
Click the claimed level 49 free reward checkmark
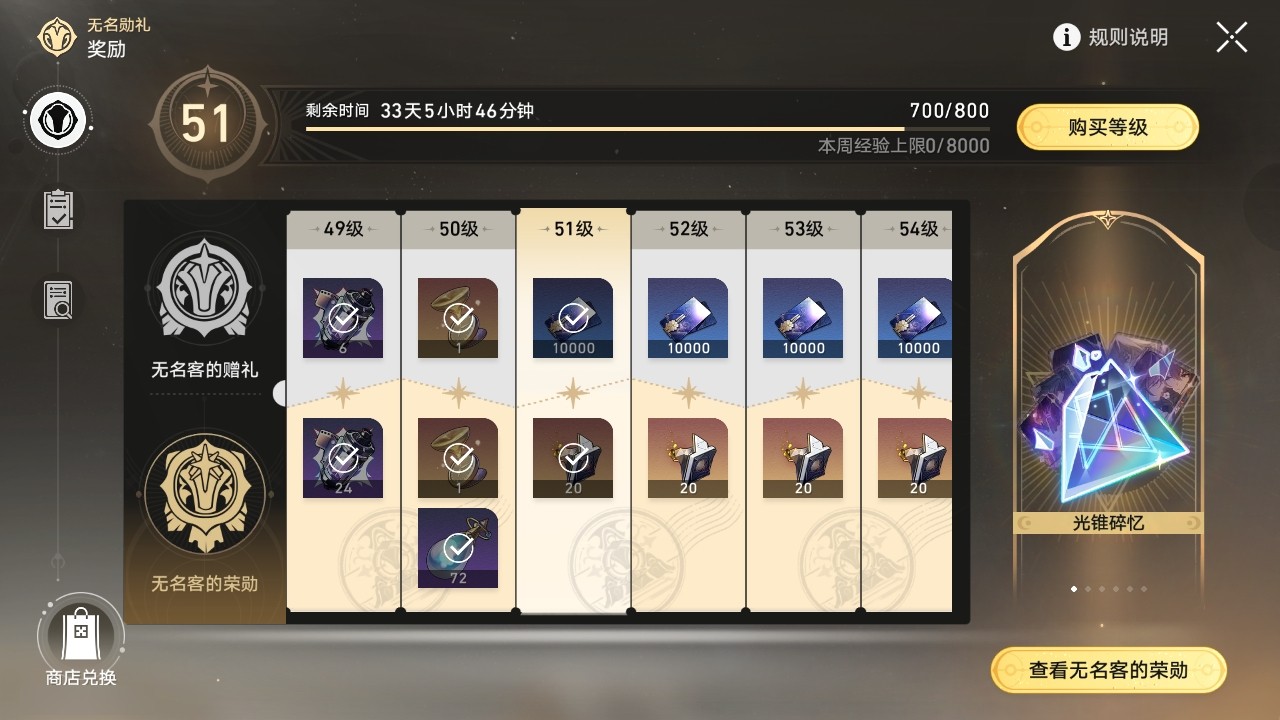click(x=343, y=318)
